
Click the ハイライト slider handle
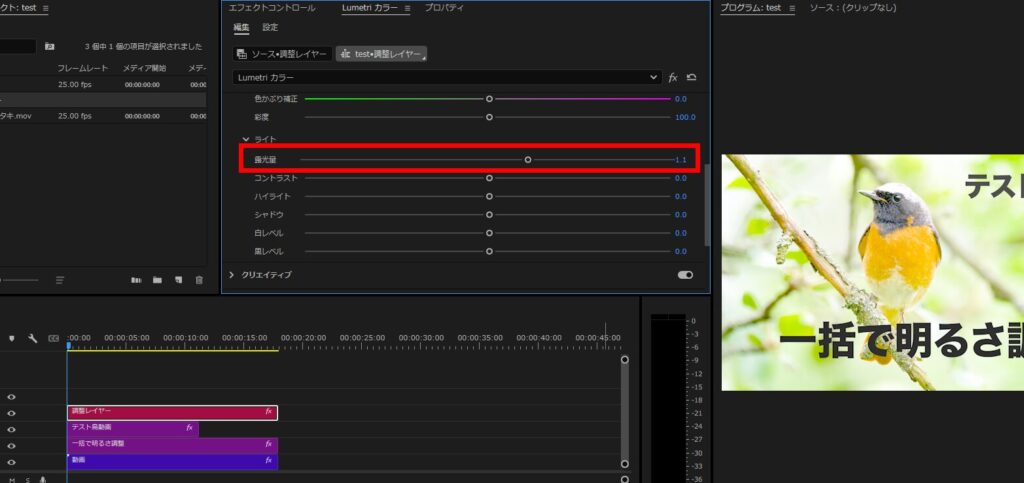[x=489, y=196]
